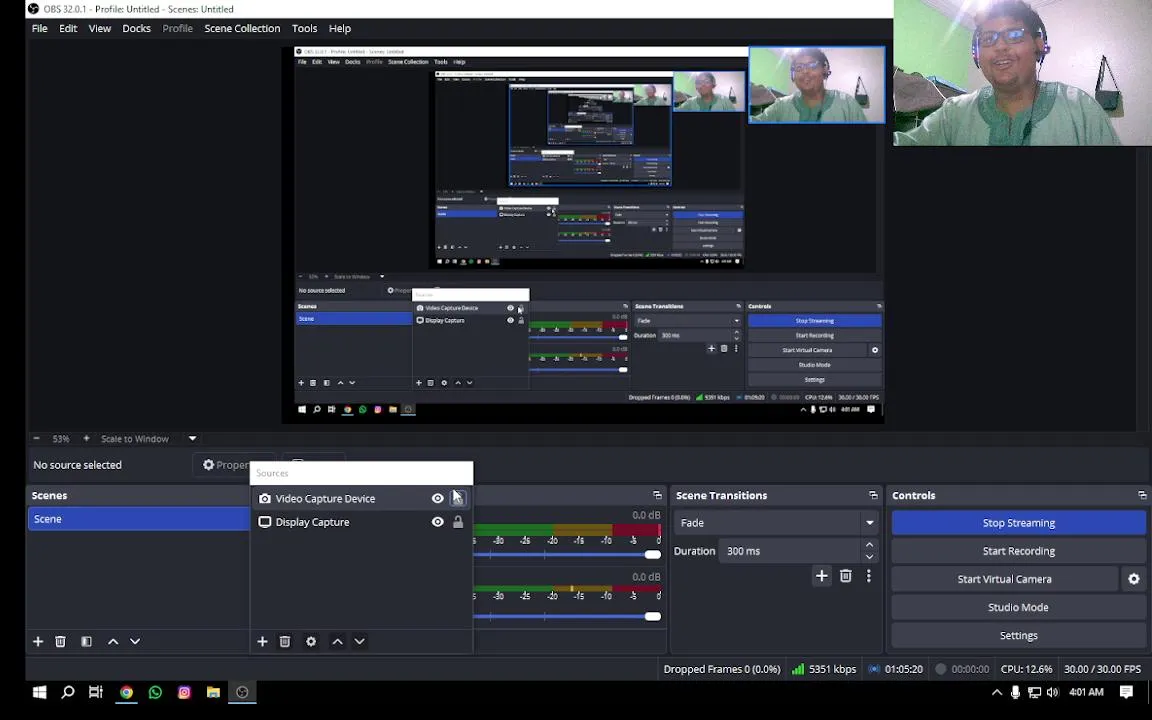Select the Scene item in Scenes list
Viewport: 1152px width, 720px height.
click(138, 519)
